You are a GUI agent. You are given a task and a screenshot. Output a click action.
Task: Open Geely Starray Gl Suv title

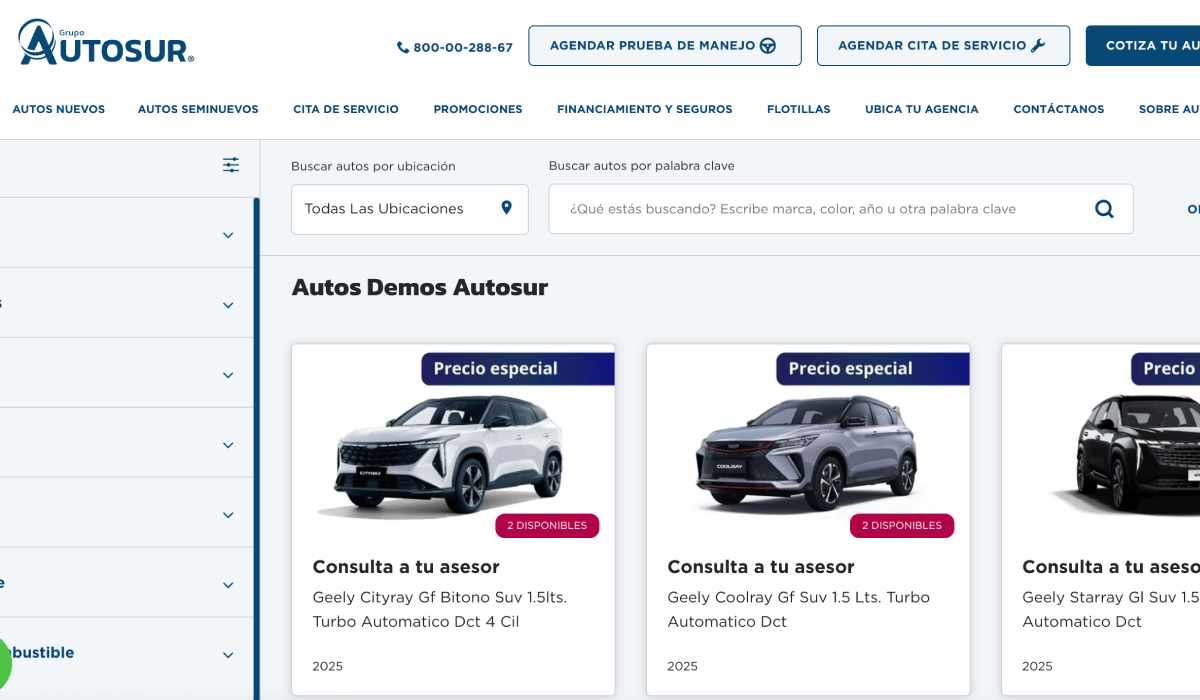pyautogui.click(x=1111, y=609)
